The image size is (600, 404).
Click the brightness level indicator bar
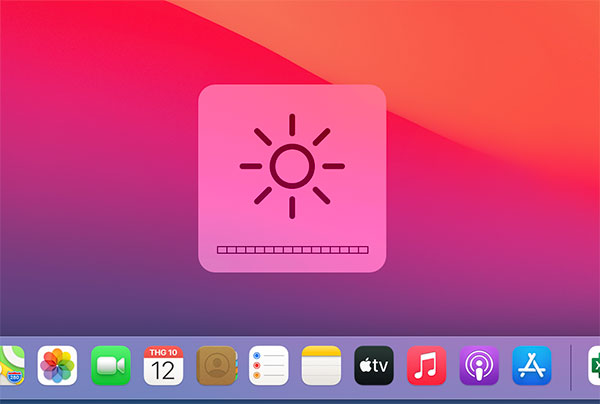coord(293,250)
